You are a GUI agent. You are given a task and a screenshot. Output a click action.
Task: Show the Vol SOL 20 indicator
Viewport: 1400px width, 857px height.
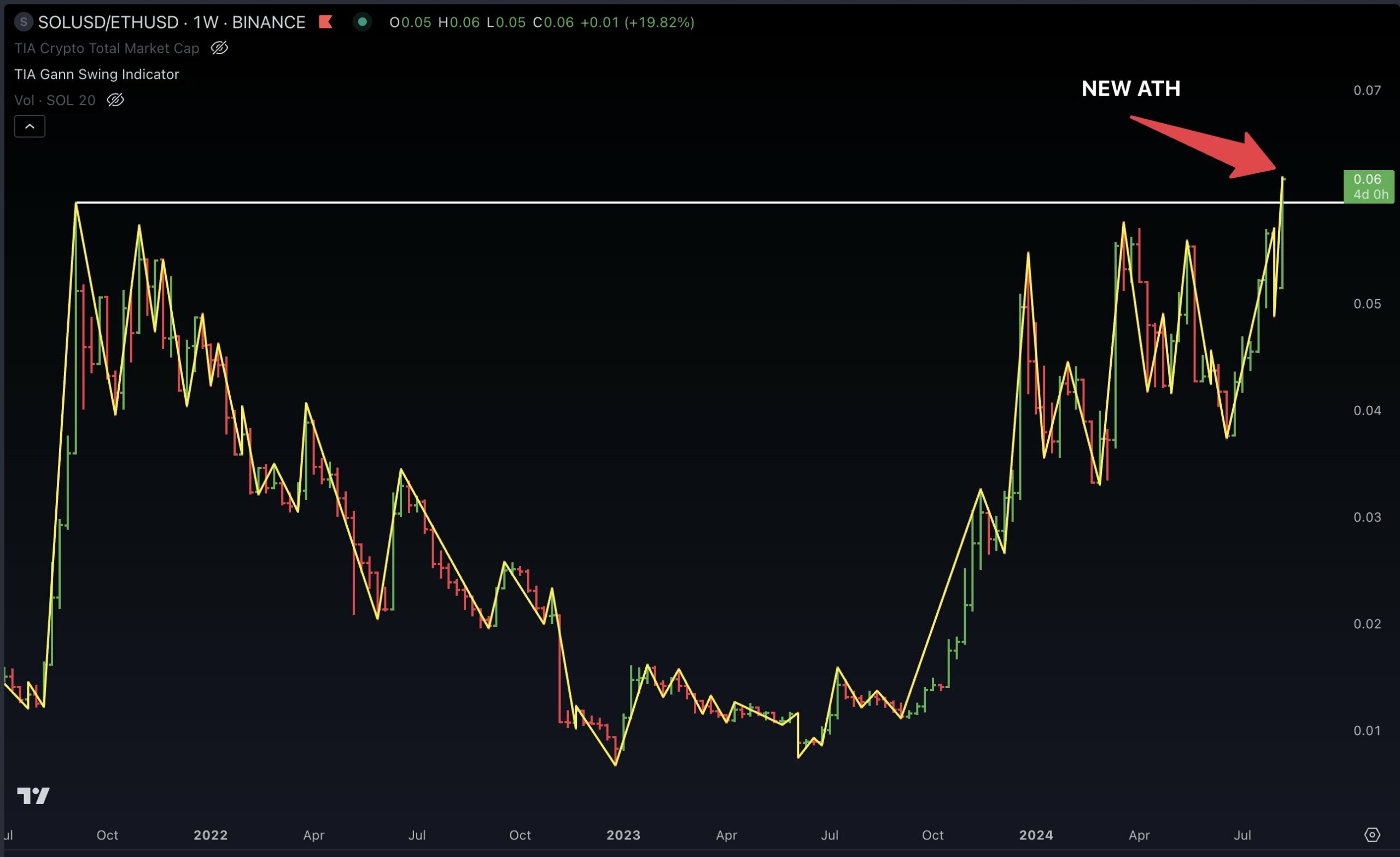(x=115, y=100)
